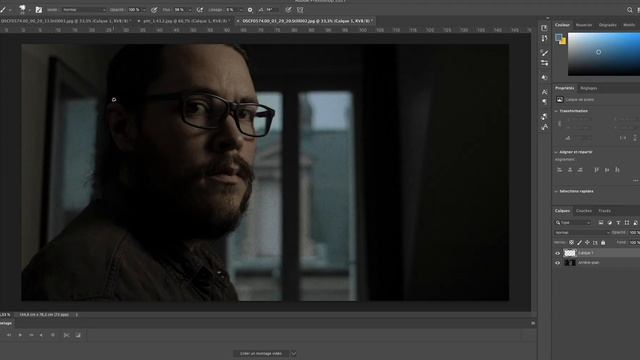Open the brush preset thumbnail picker
Screen dimensions: 640x360
pyautogui.click(x=24, y=9)
